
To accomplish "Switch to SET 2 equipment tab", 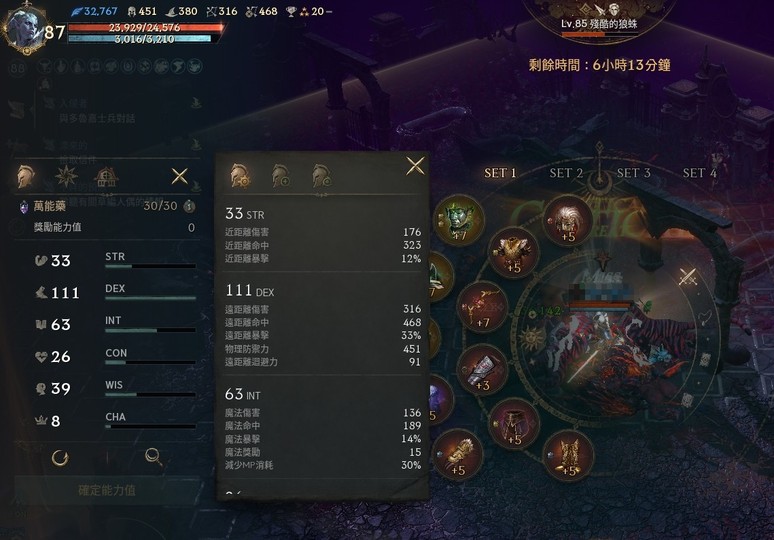I will point(566,173).
